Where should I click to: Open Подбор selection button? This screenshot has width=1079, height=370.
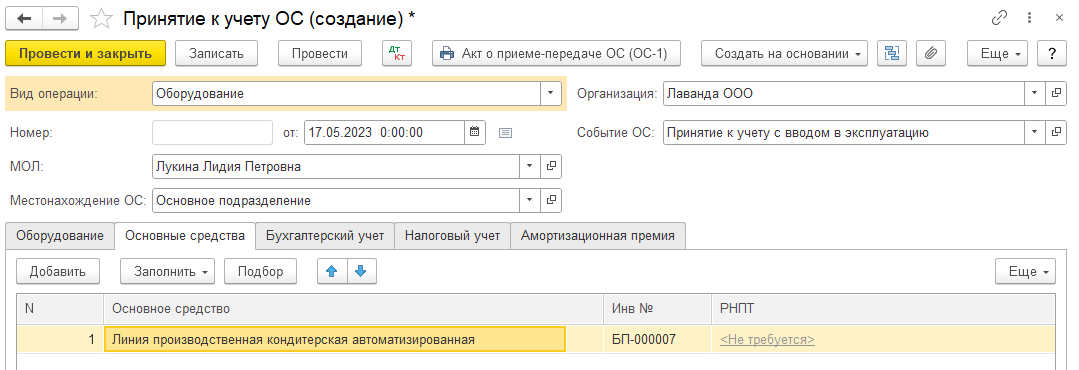(x=260, y=271)
